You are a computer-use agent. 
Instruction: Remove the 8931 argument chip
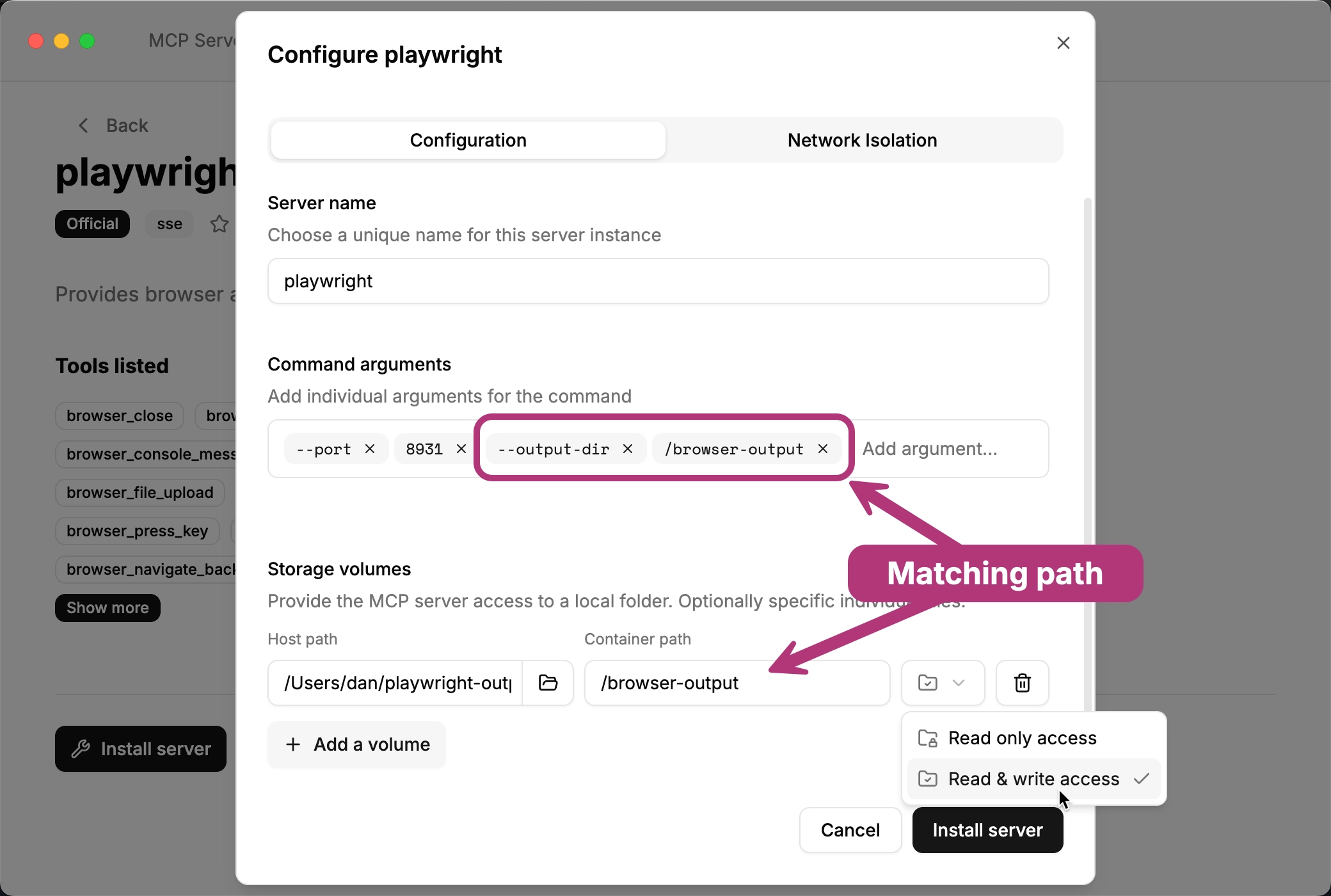click(x=461, y=449)
